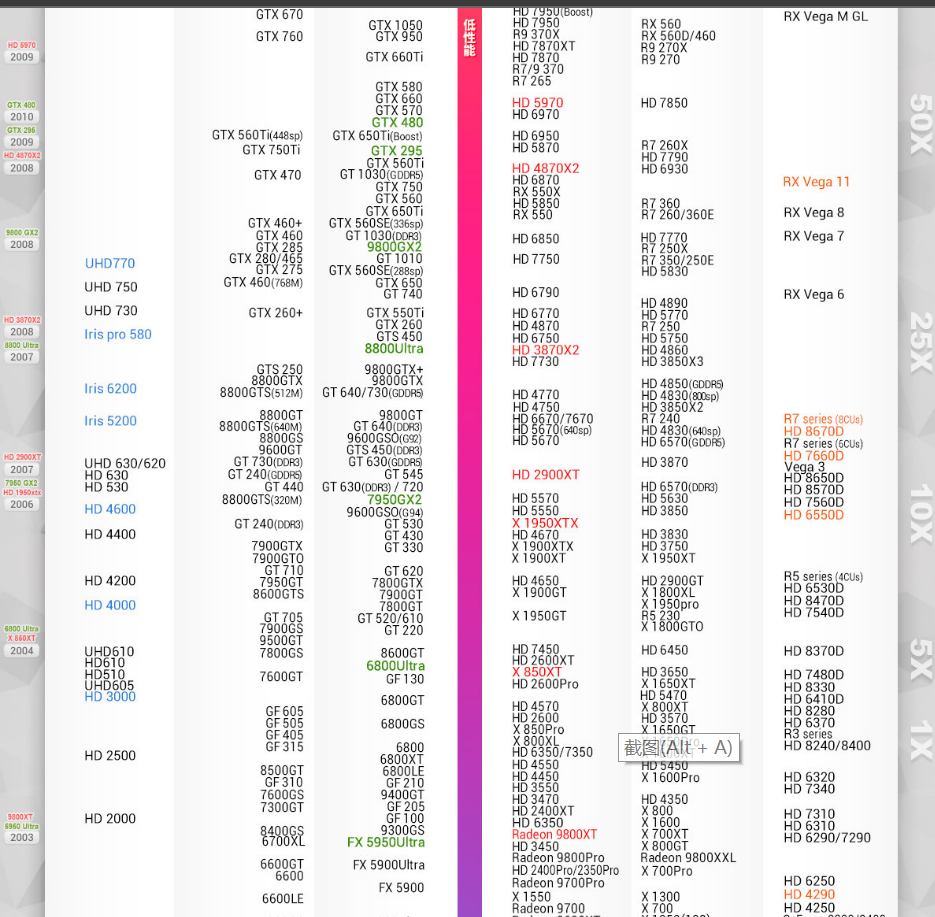Viewport: 935px width, 917px height.
Task: Click the 50X performance scale label
Action: coord(920,123)
